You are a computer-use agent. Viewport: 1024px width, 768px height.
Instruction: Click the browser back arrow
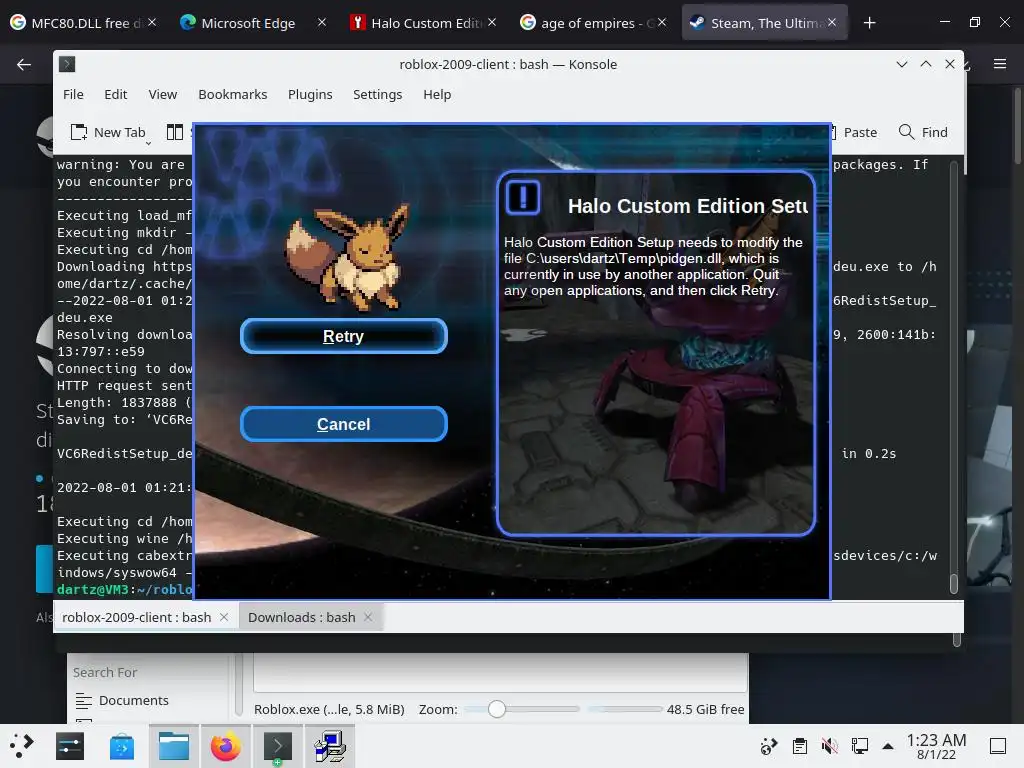click(x=24, y=64)
